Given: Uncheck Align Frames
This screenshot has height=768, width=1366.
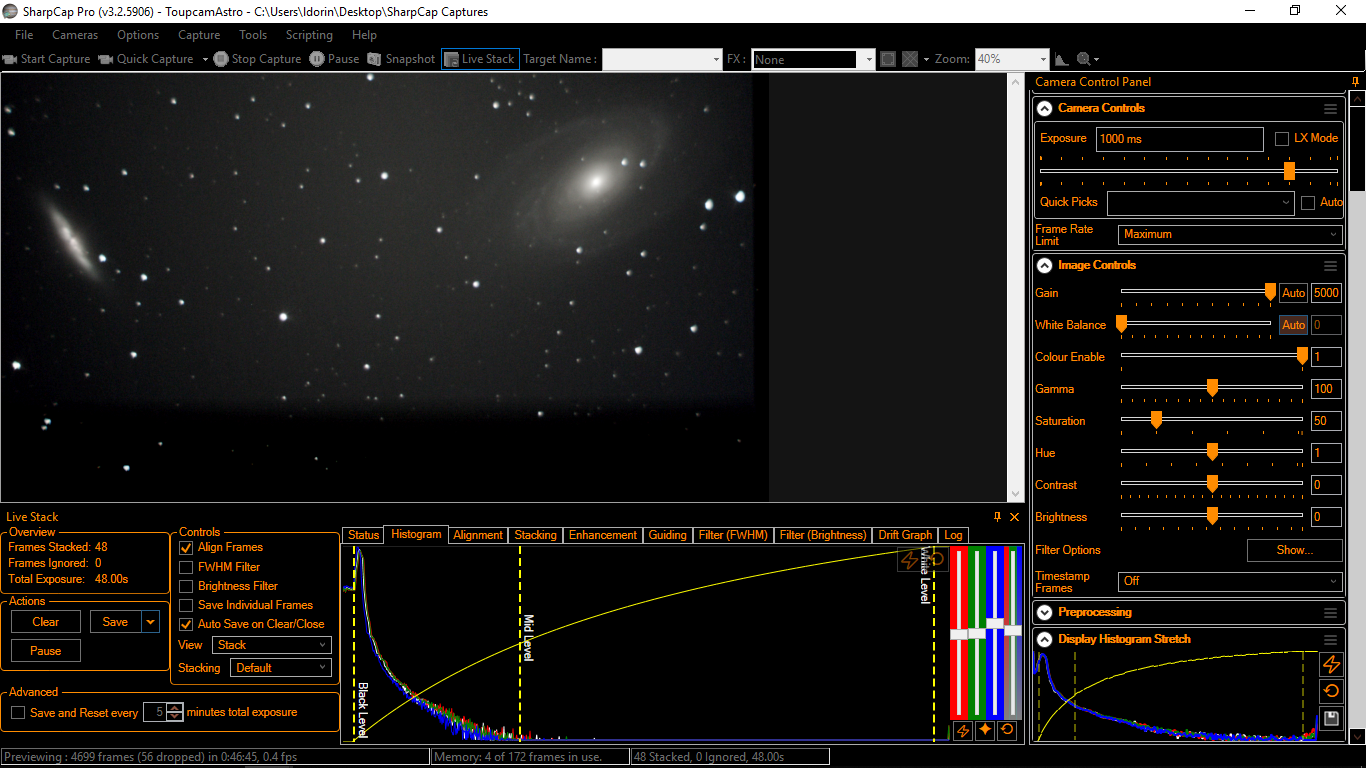Looking at the screenshot, I should pos(186,548).
